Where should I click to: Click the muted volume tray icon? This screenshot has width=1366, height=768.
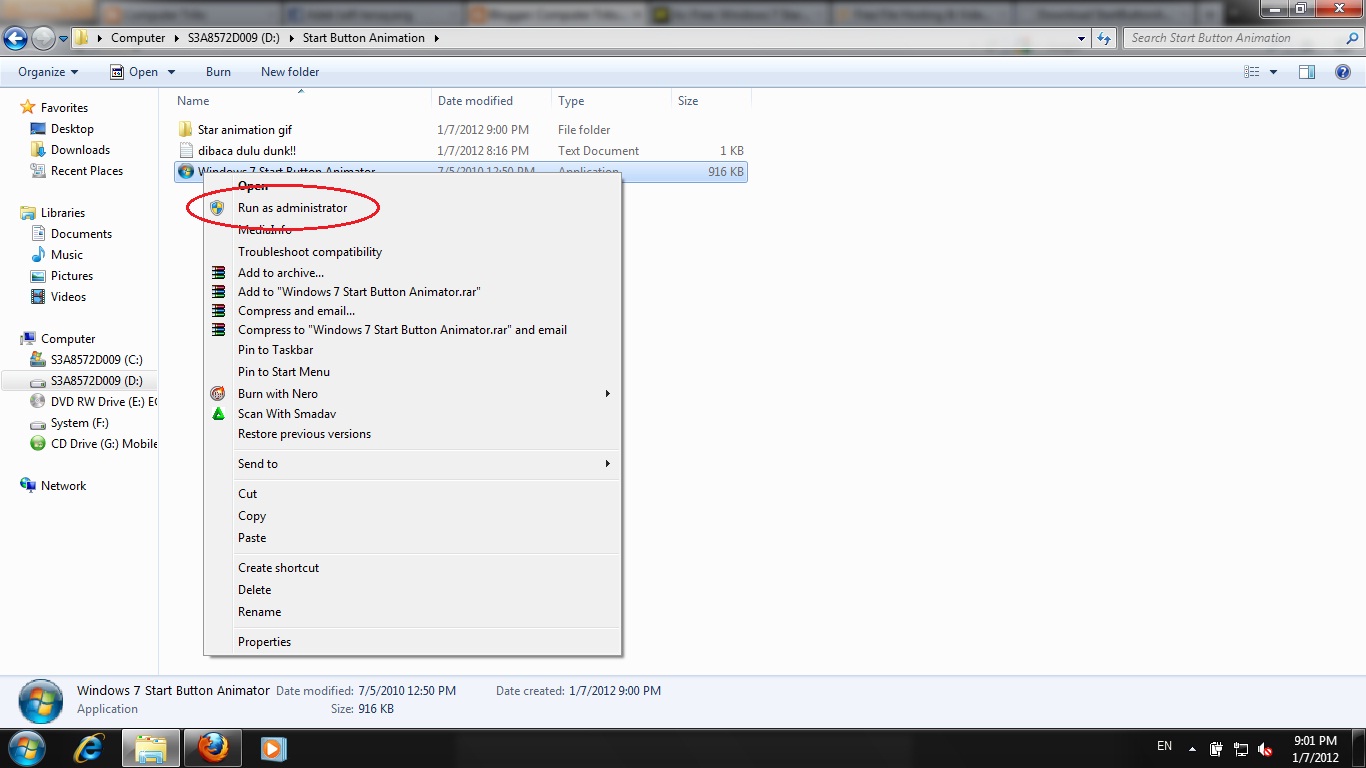pyautogui.click(x=1265, y=749)
